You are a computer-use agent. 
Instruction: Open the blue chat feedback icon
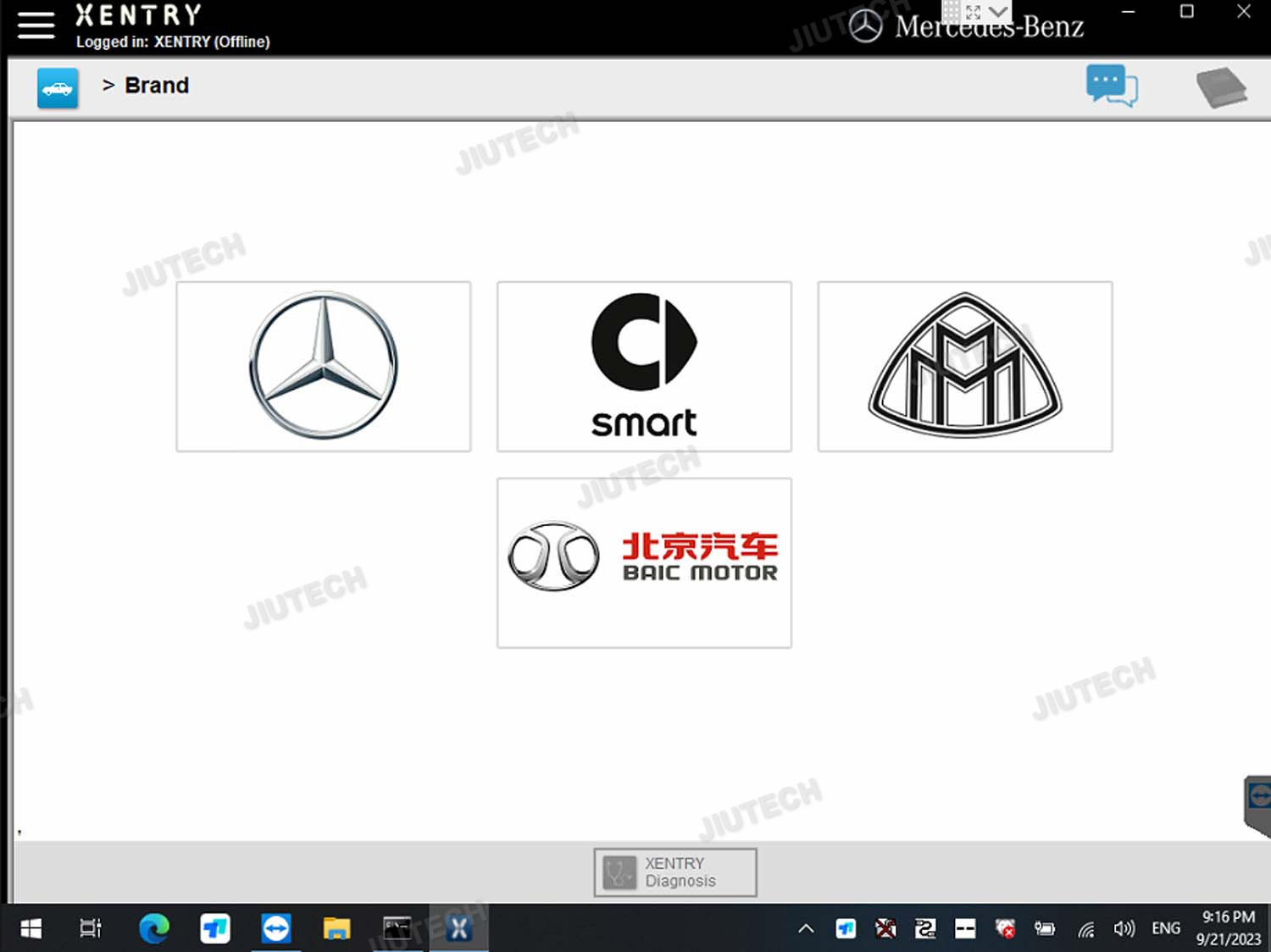[1111, 86]
